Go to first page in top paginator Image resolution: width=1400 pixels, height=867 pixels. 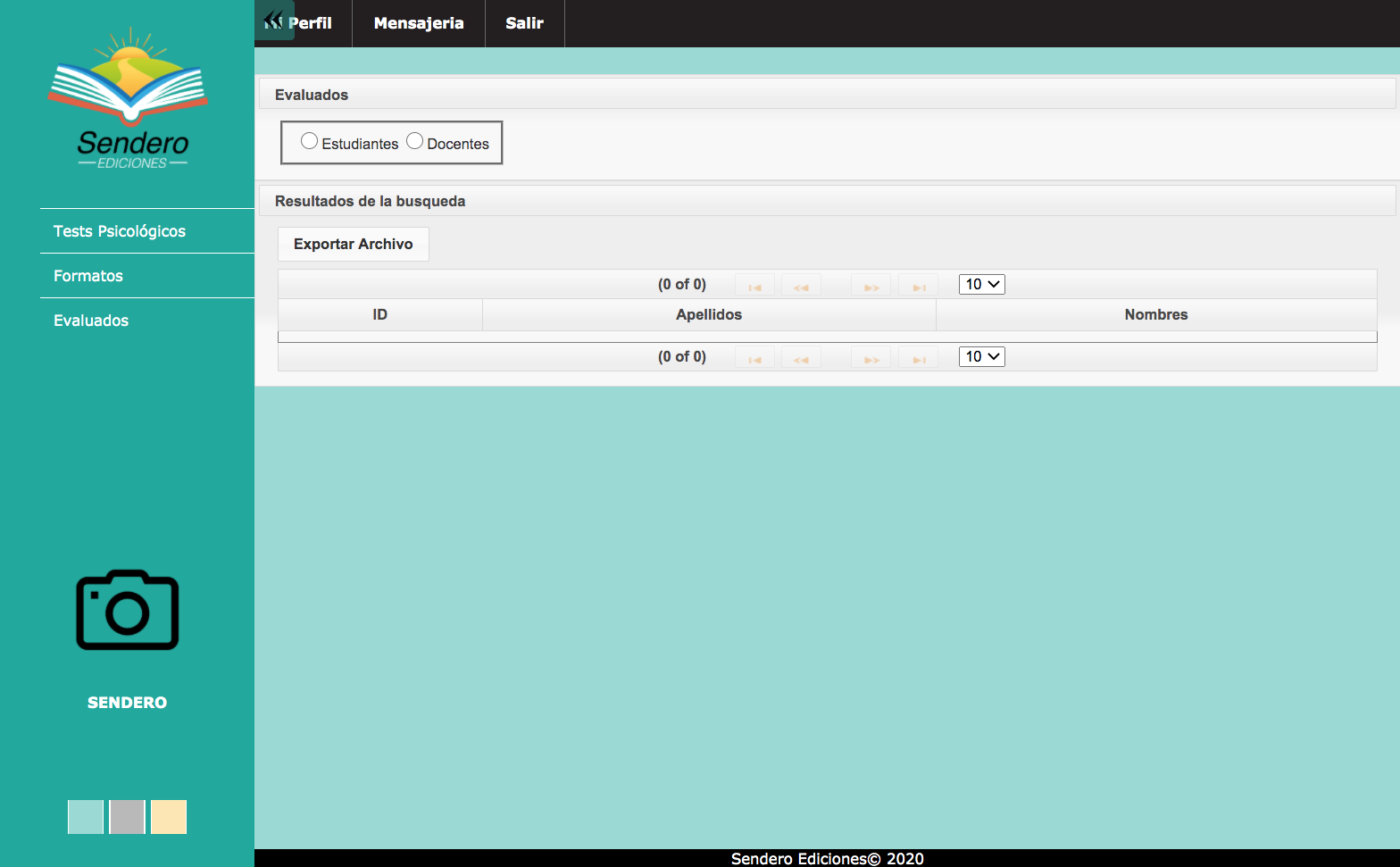tap(754, 286)
